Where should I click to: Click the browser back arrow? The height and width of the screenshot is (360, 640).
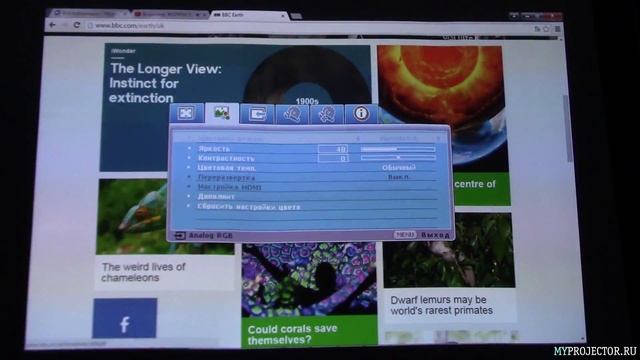point(52,25)
